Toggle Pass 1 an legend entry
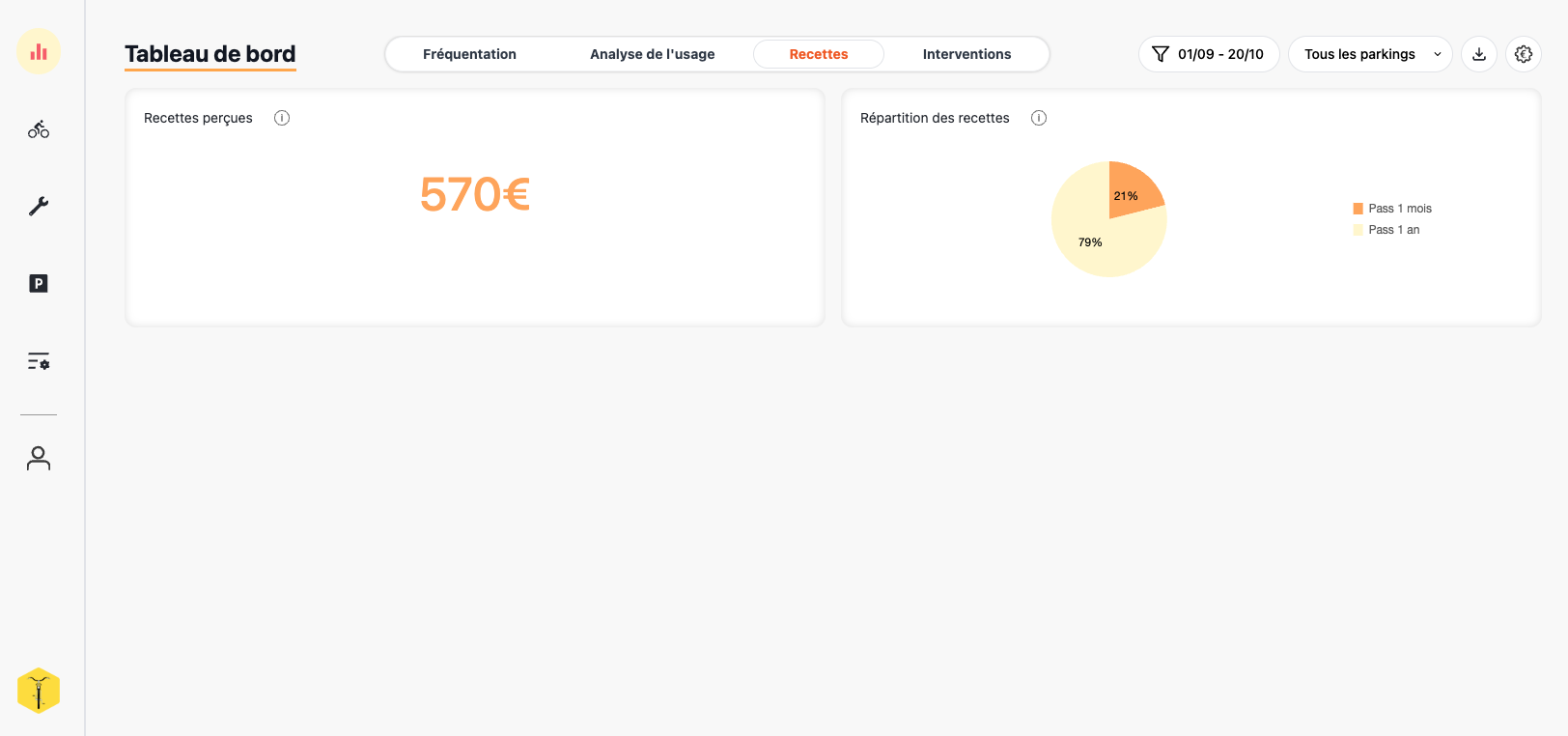Screen dimensions: 1568x736 tap(1386, 230)
